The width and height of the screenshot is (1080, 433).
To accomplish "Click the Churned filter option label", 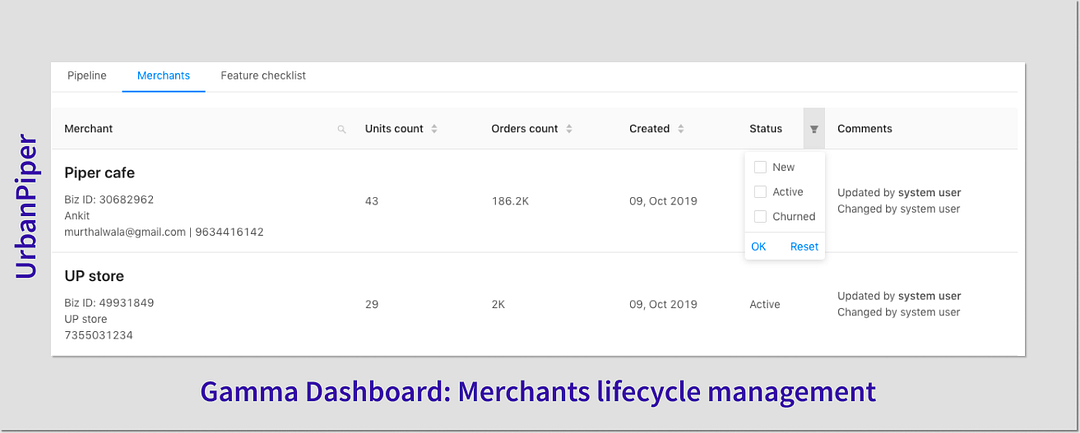I will click(x=793, y=217).
